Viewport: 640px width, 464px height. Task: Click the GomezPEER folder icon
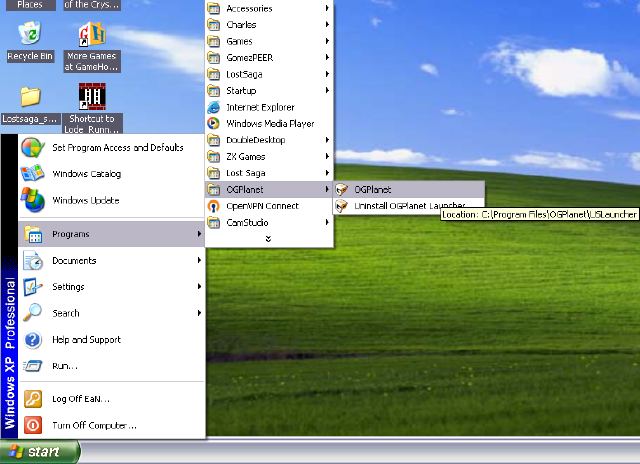(x=213, y=58)
